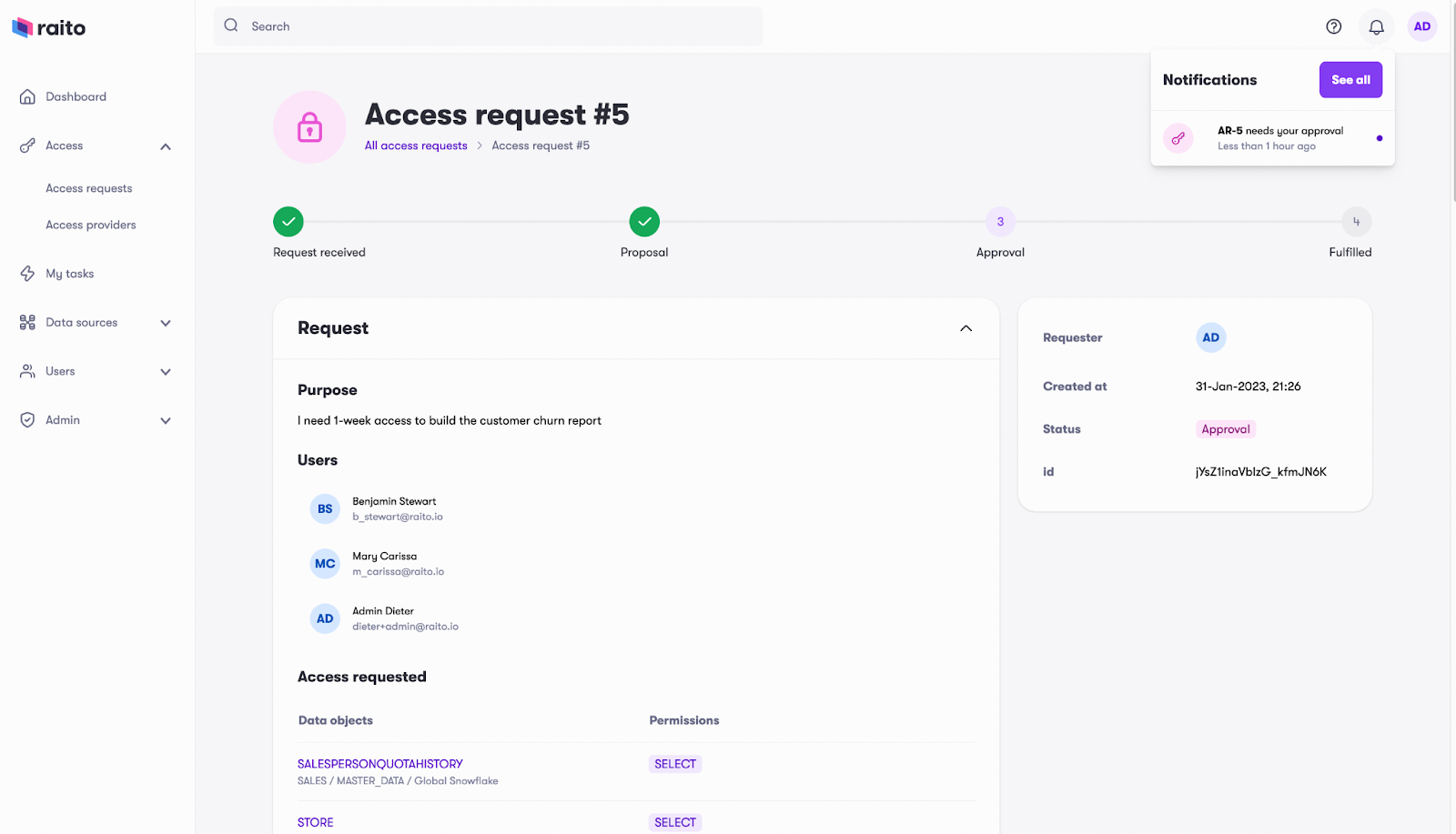Collapse the Request panel

(x=966, y=328)
